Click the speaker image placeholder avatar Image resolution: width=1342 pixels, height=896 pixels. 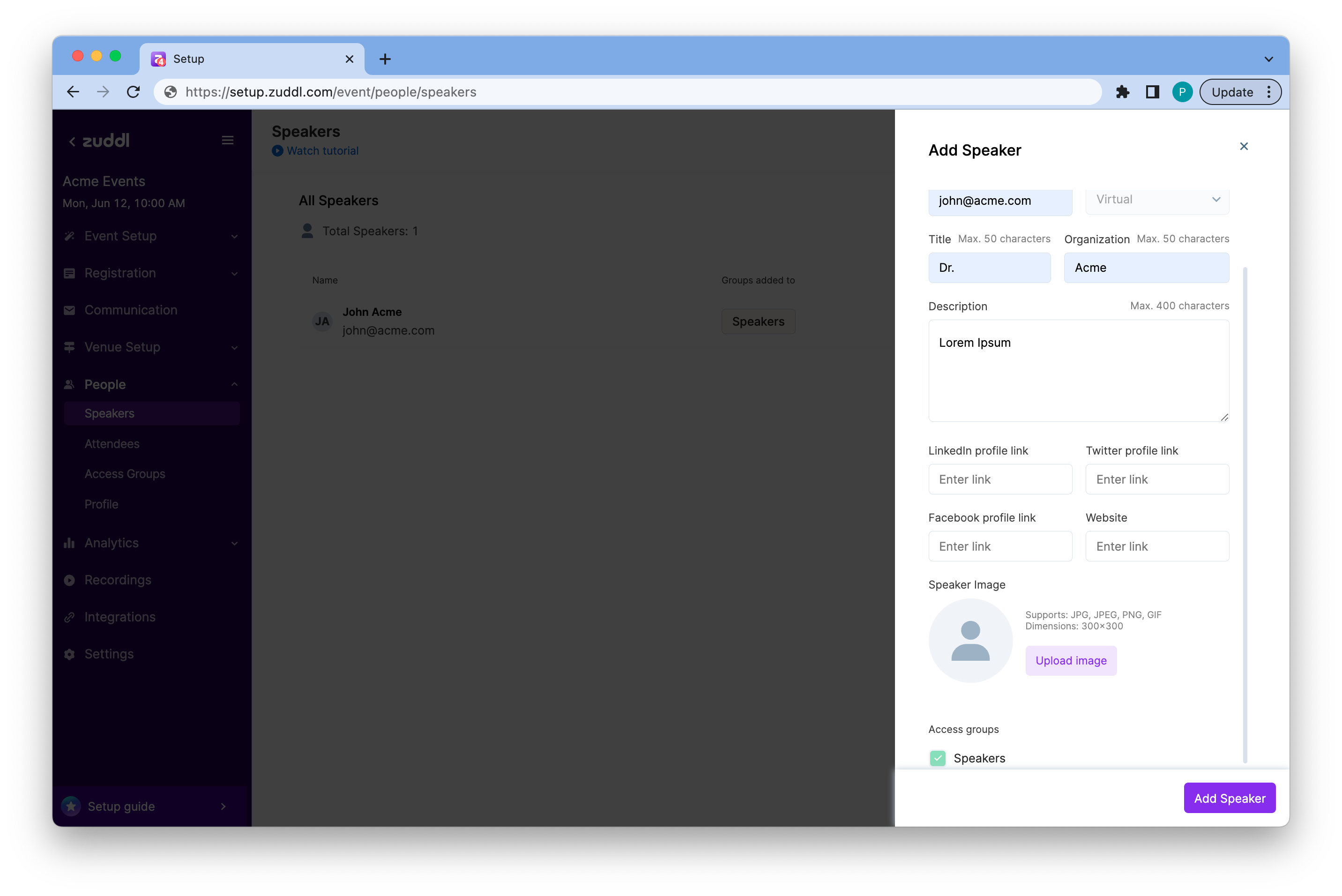coord(970,641)
